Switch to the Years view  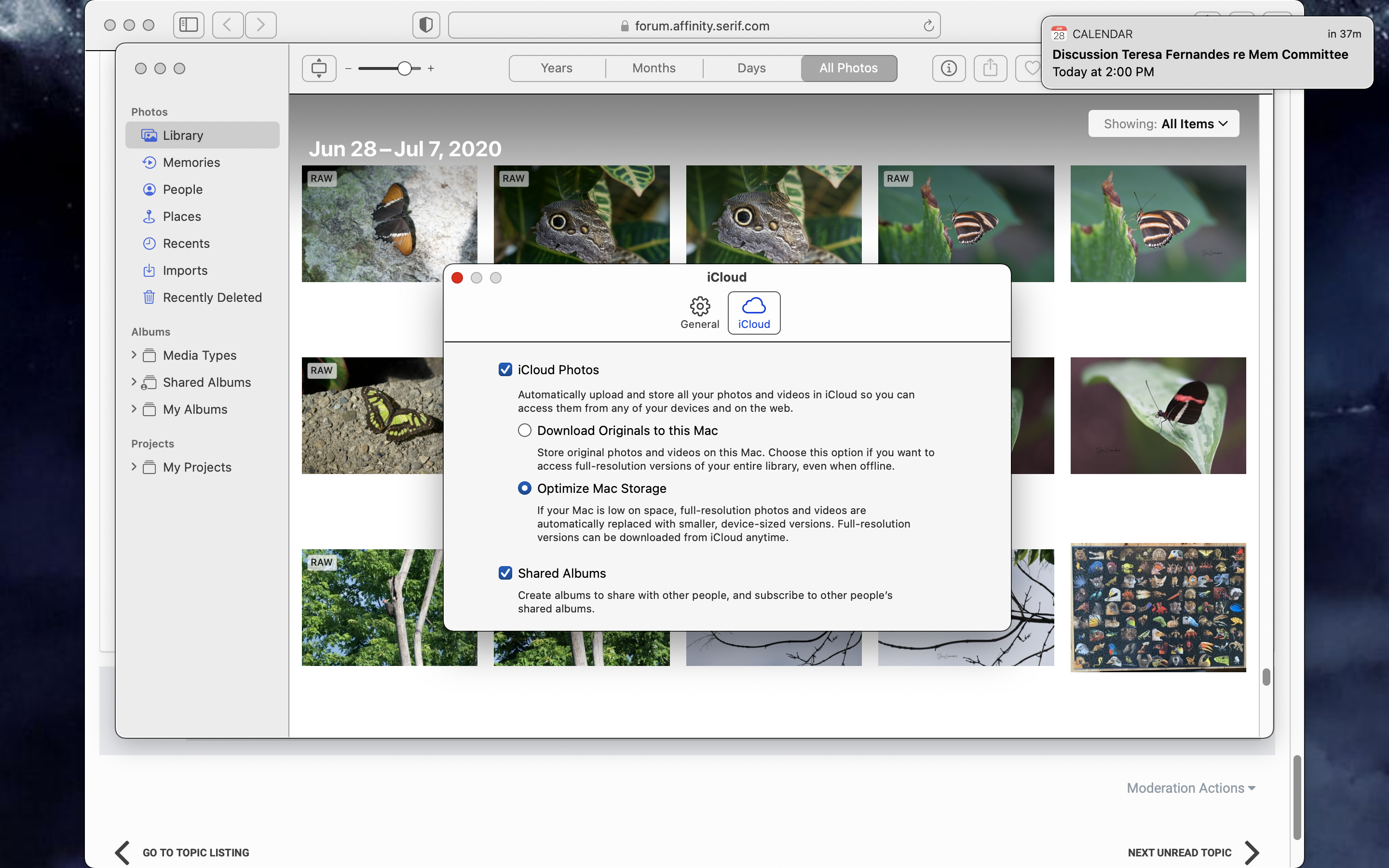point(557,68)
